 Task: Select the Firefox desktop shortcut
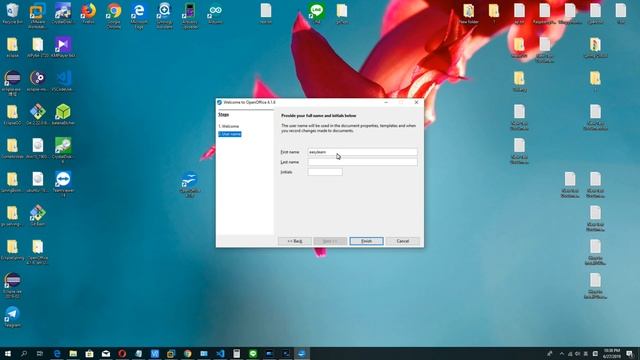[88, 13]
